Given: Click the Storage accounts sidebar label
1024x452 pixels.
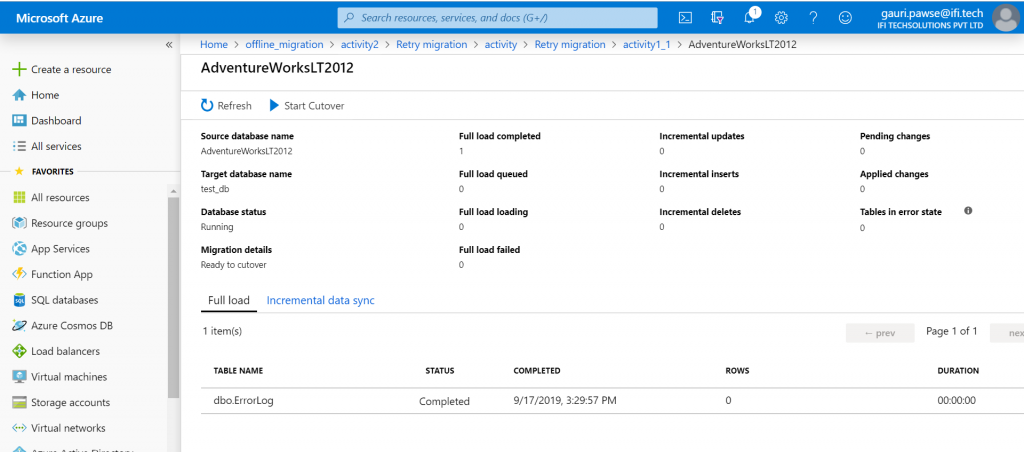Looking at the screenshot, I should click(x=71, y=402).
